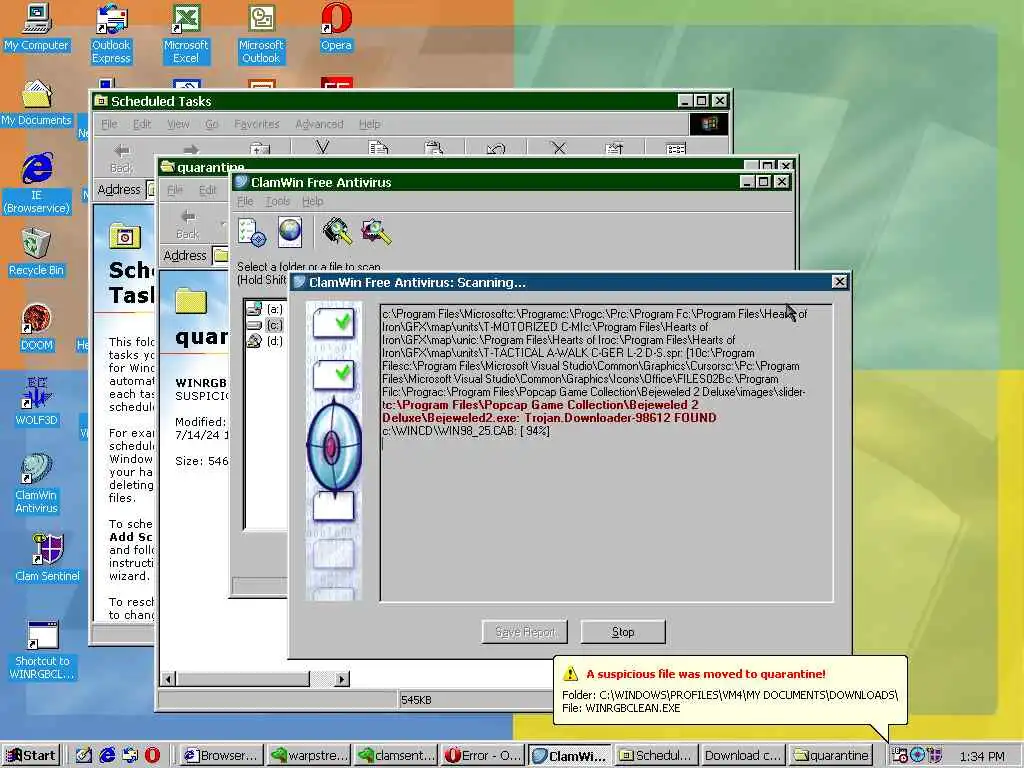Click the ClamWin tray icon
Viewport: 1024px width, 768px height.
click(918, 756)
